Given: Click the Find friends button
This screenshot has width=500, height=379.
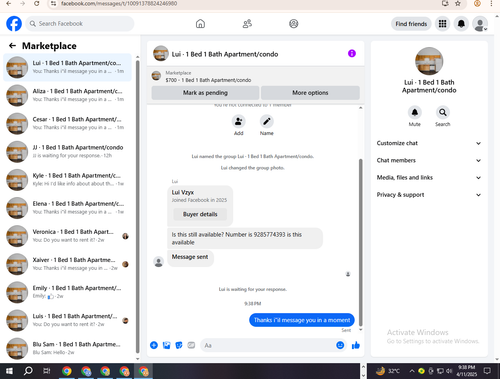Looking at the screenshot, I should pos(411,24).
